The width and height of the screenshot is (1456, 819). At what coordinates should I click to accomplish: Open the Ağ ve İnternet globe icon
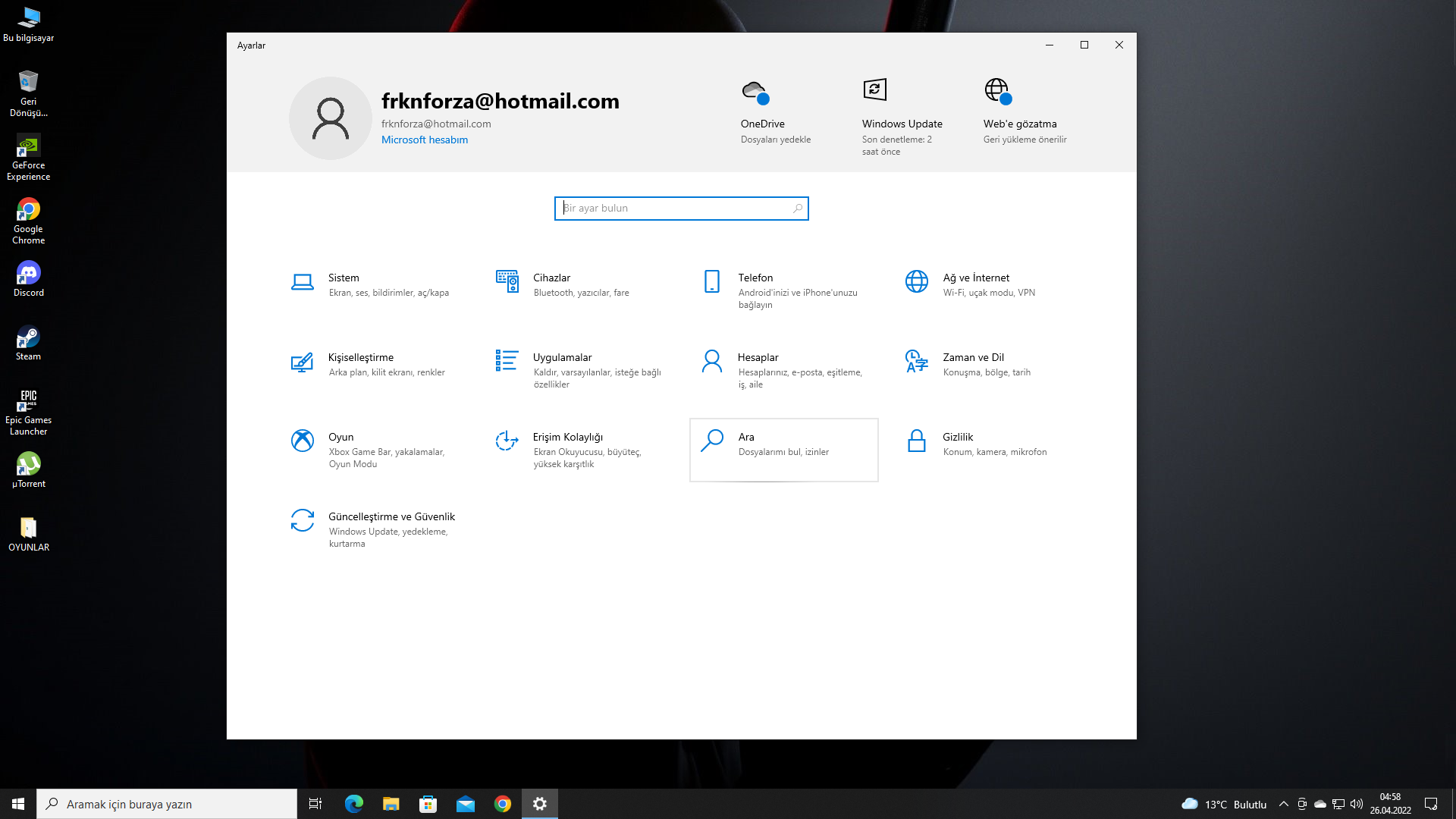[917, 281]
